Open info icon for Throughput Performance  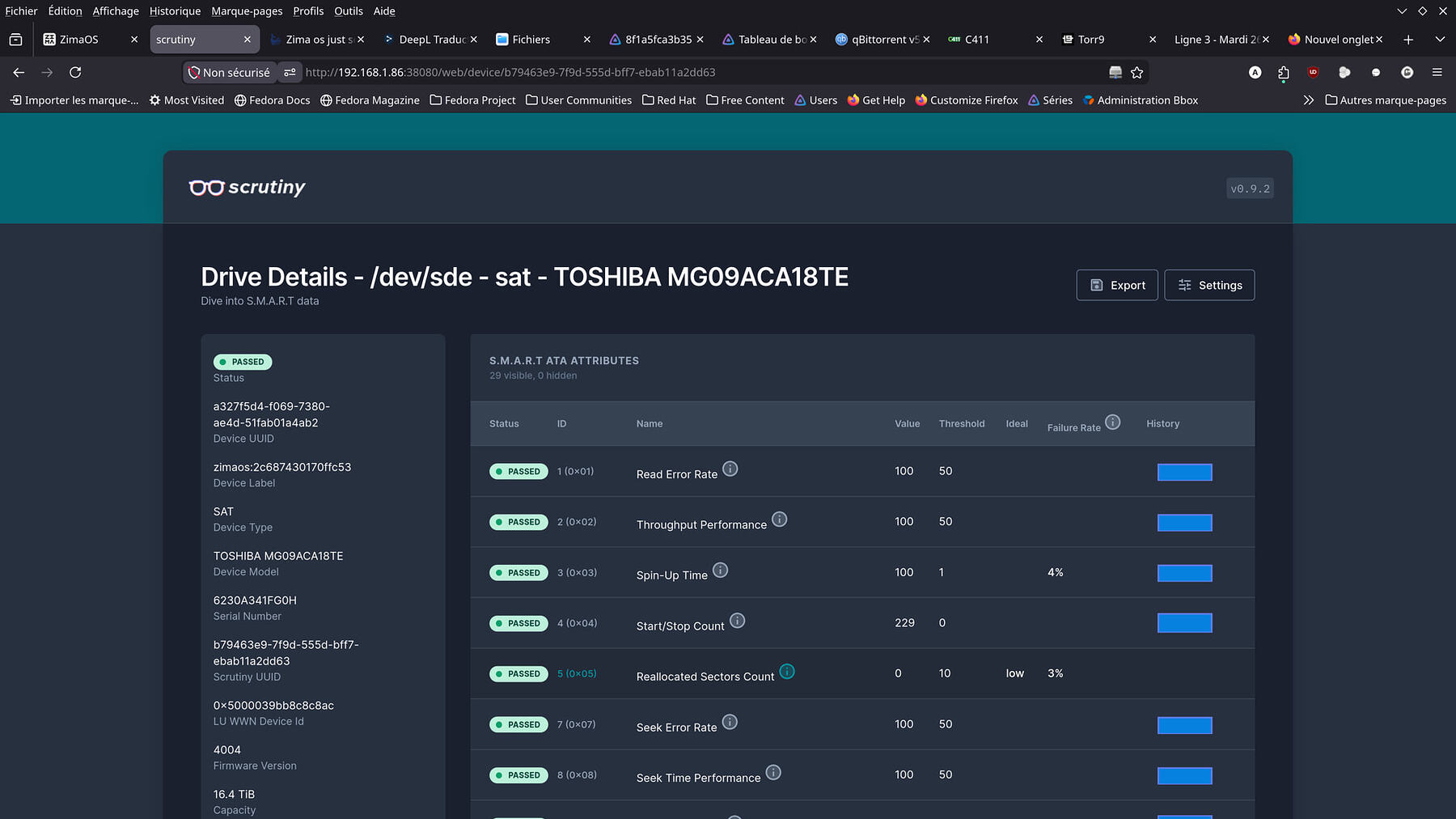[779, 520]
